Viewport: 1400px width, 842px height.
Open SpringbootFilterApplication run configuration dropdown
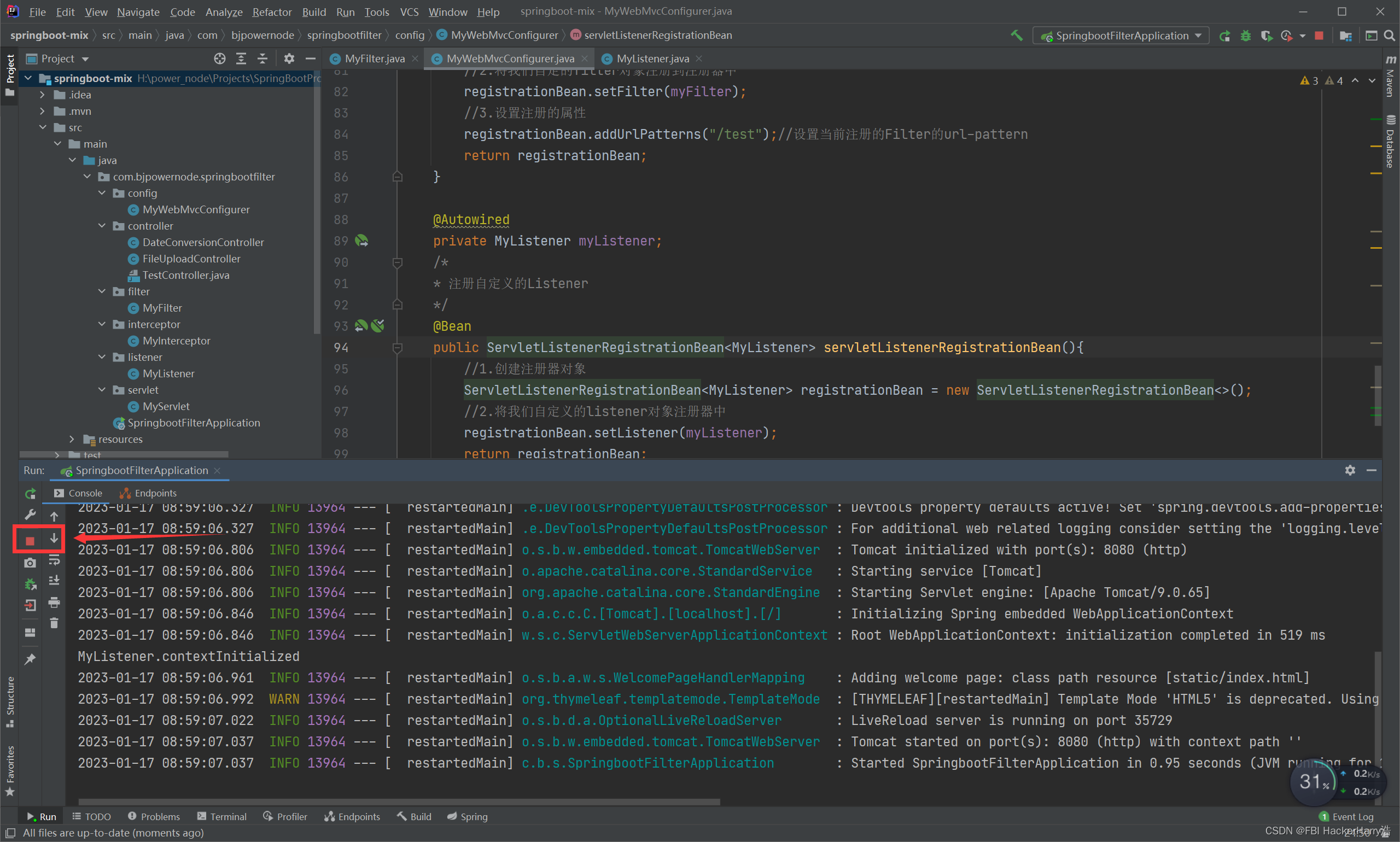pyautogui.click(x=1121, y=36)
